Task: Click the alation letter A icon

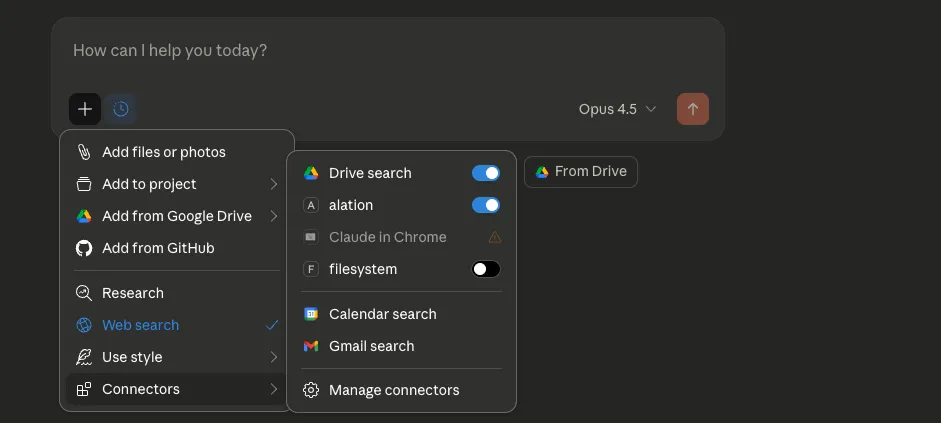Action: pos(311,205)
